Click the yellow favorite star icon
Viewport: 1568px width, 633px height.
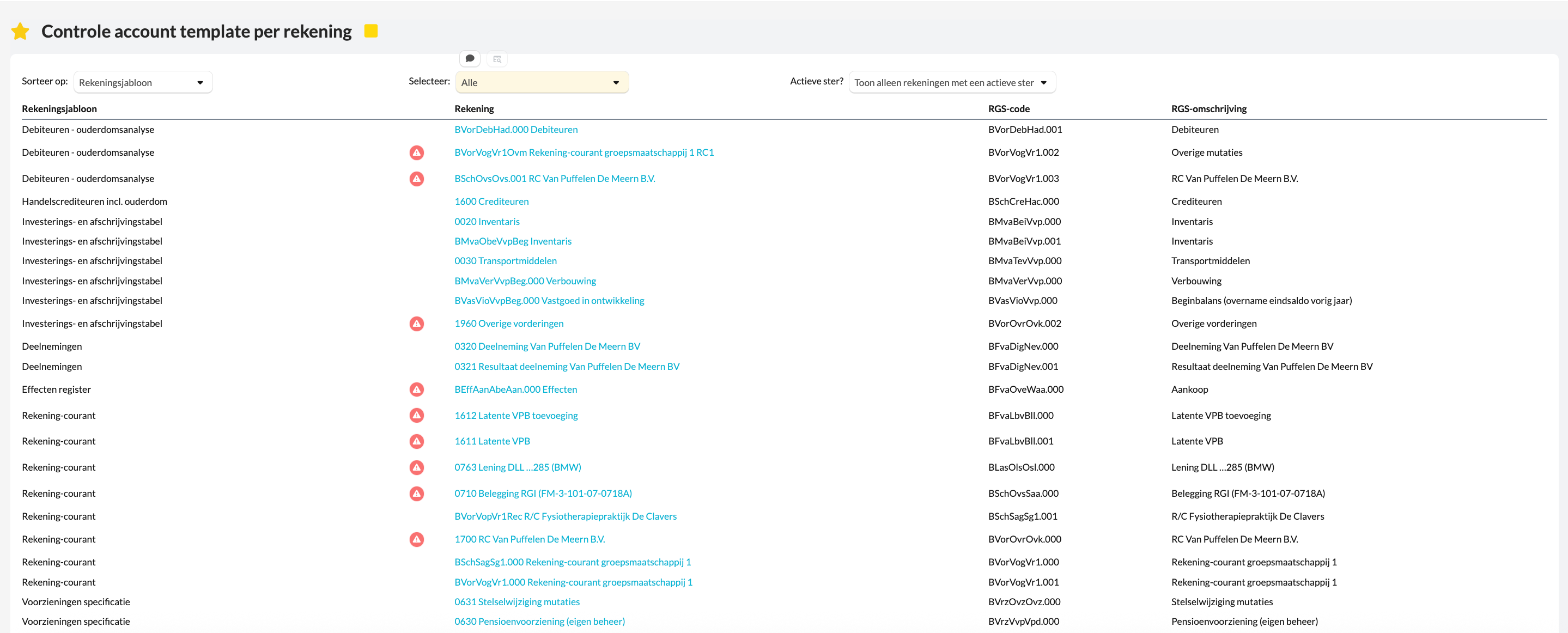click(x=20, y=31)
